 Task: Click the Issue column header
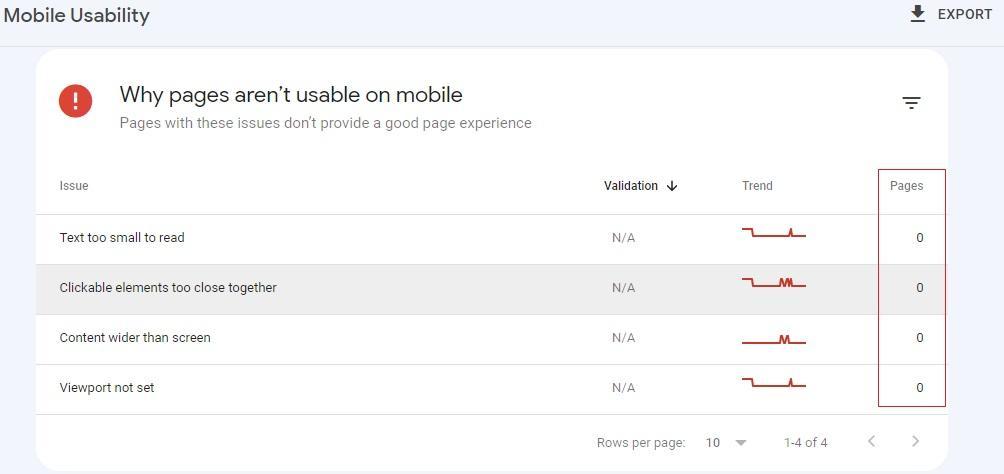click(x=74, y=186)
